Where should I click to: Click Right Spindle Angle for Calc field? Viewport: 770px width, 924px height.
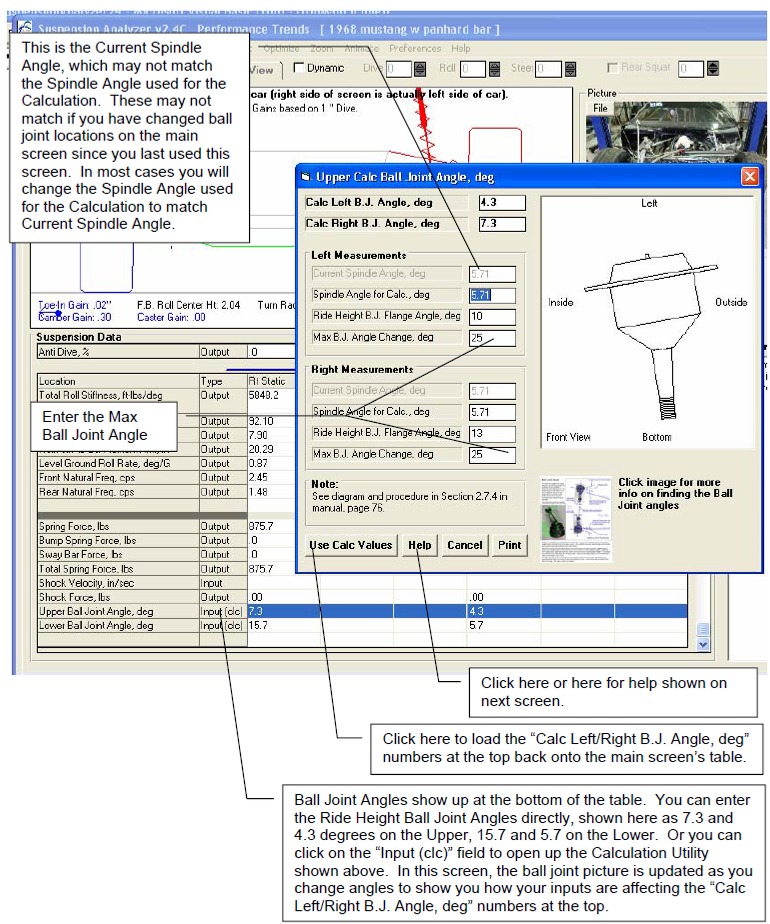pyautogui.click(x=493, y=412)
